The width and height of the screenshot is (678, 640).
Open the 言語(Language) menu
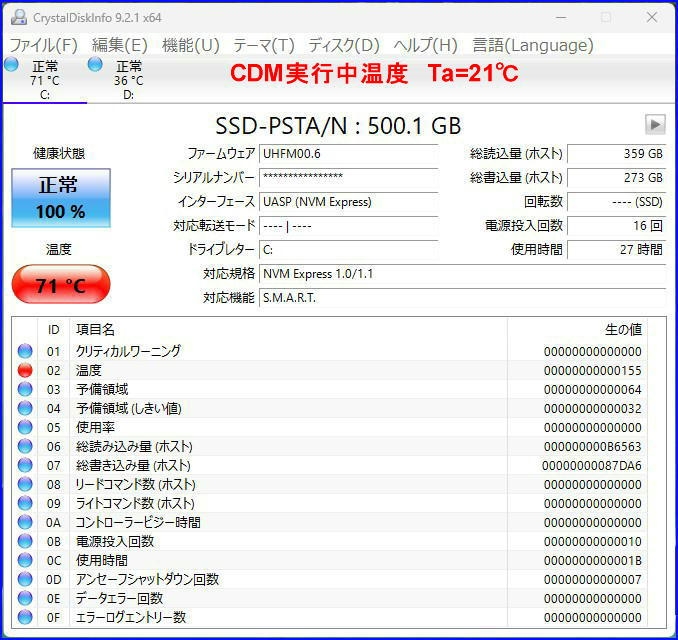[533, 45]
